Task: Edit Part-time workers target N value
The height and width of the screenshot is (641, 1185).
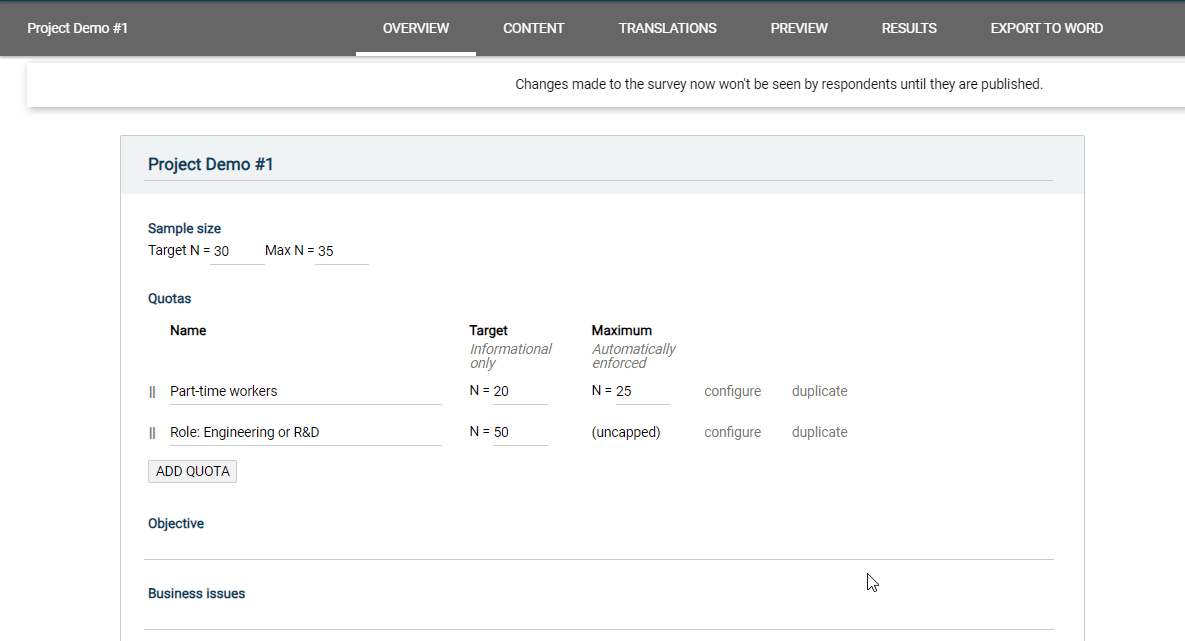Action: (519, 391)
